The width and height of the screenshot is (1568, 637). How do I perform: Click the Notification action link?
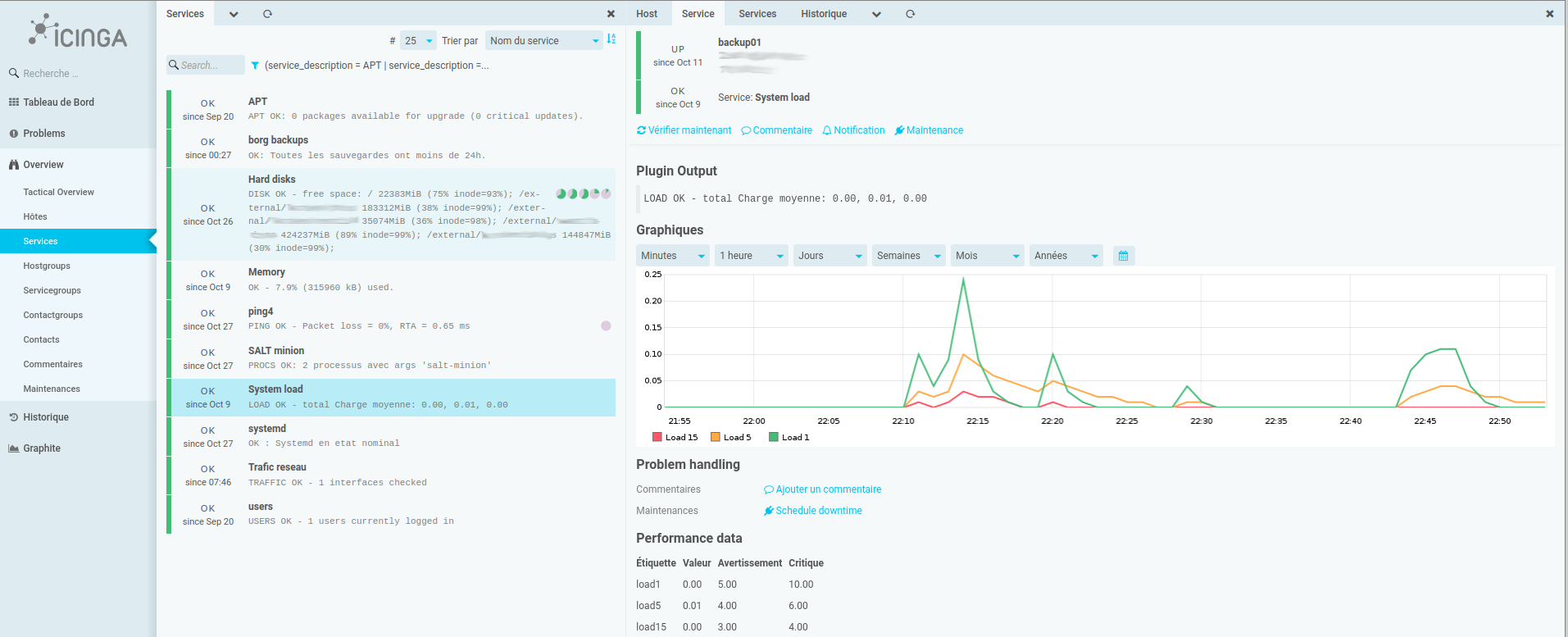tap(853, 130)
